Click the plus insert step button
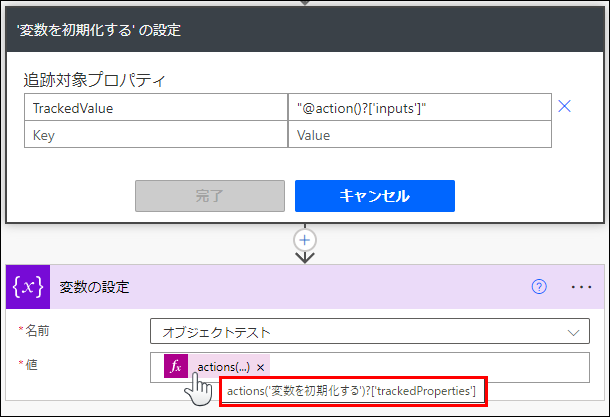This screenshot has width=610, height=418. coord(305,240)
